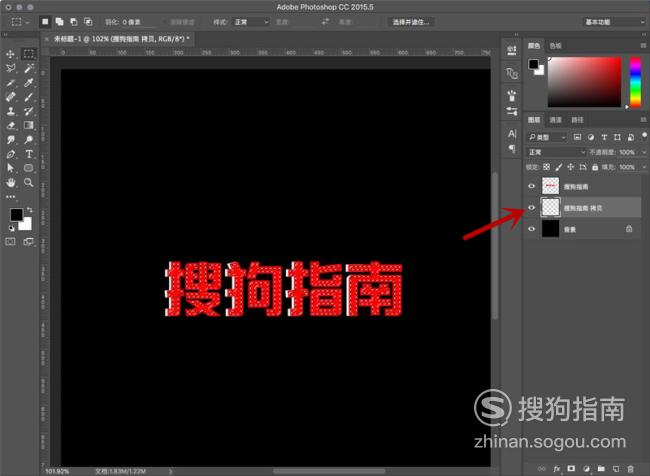This screenshot has width=650, height=476.
Task: Select the Eyedropper tool
Action: tap(29, 83)
